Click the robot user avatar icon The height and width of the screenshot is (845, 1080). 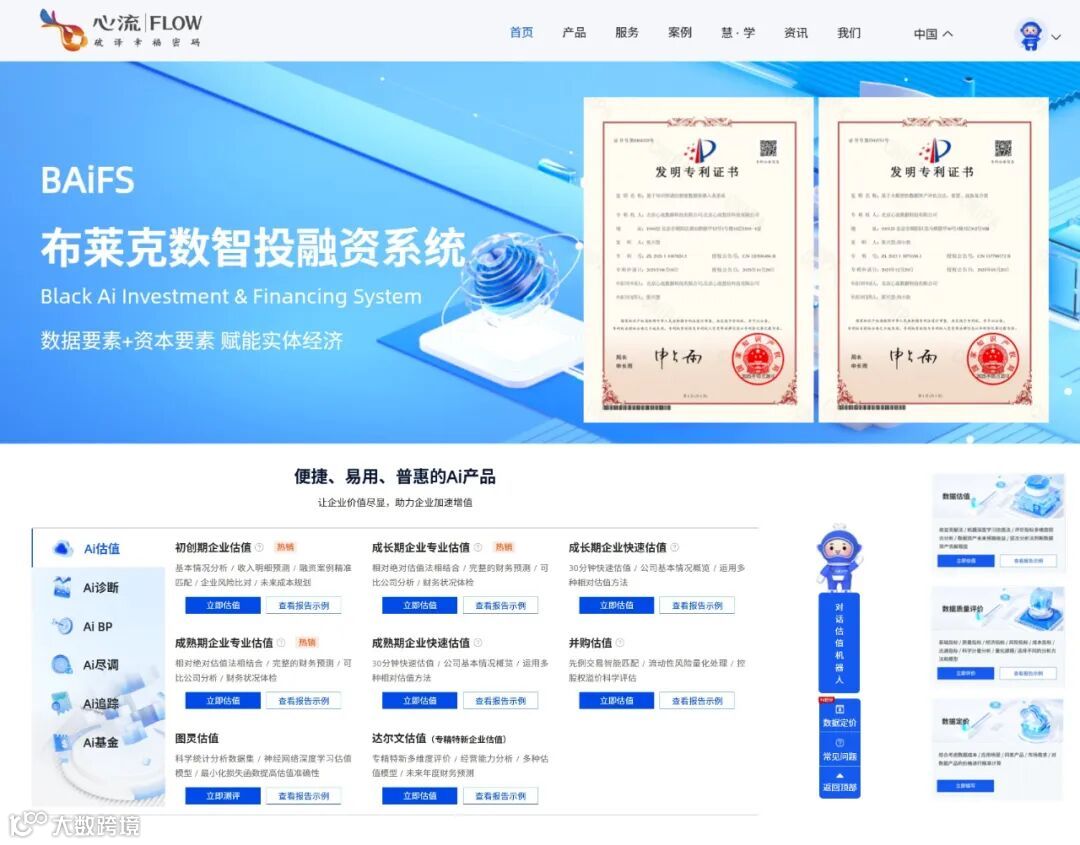point(1030,34)
